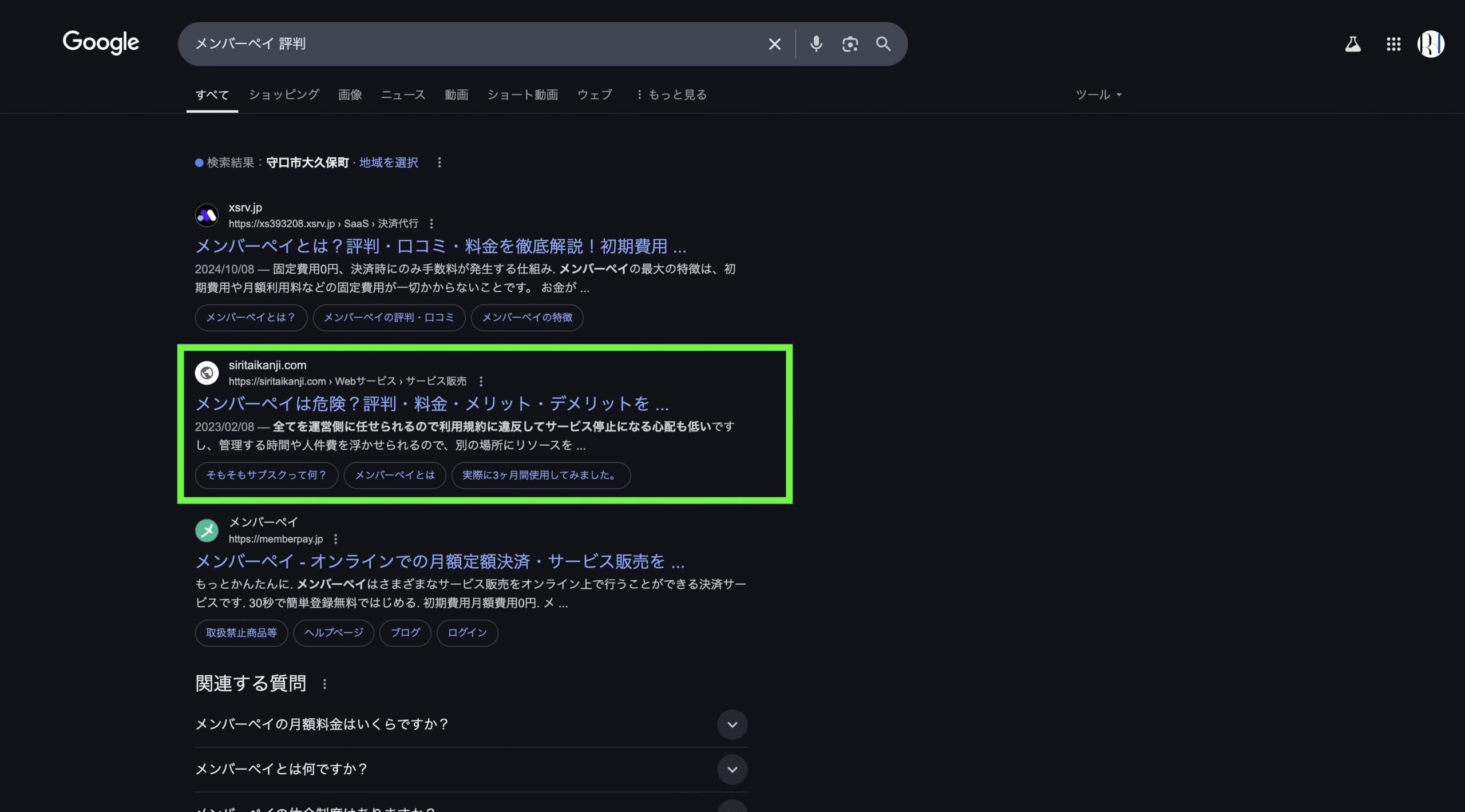Switch to the すべて tab
Viewport: 1465px width, 812px height.
pyautogui.click(x=212, y=95)
